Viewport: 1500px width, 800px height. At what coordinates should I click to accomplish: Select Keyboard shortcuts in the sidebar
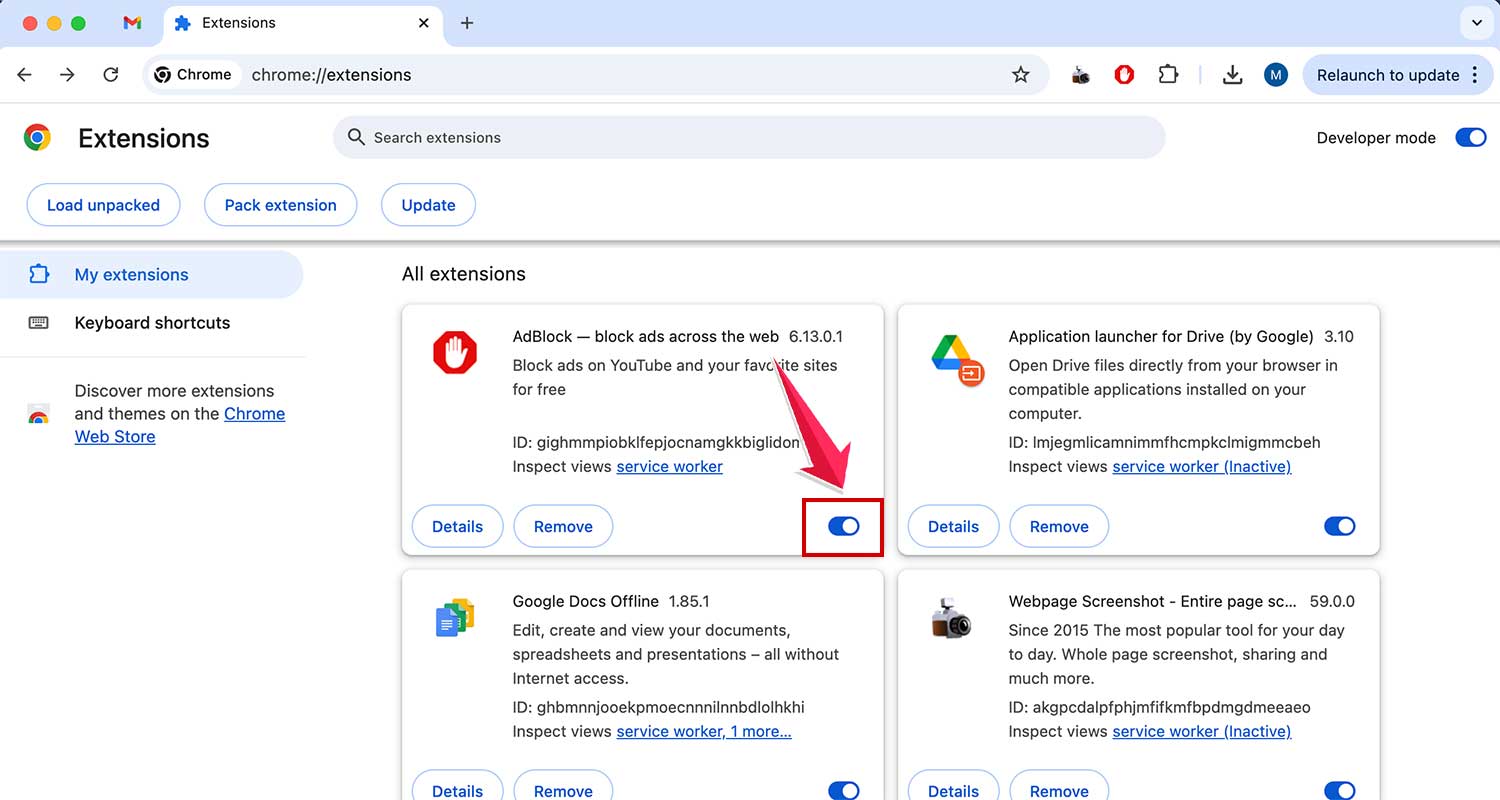pyautogui.click(x=152, y=322)
